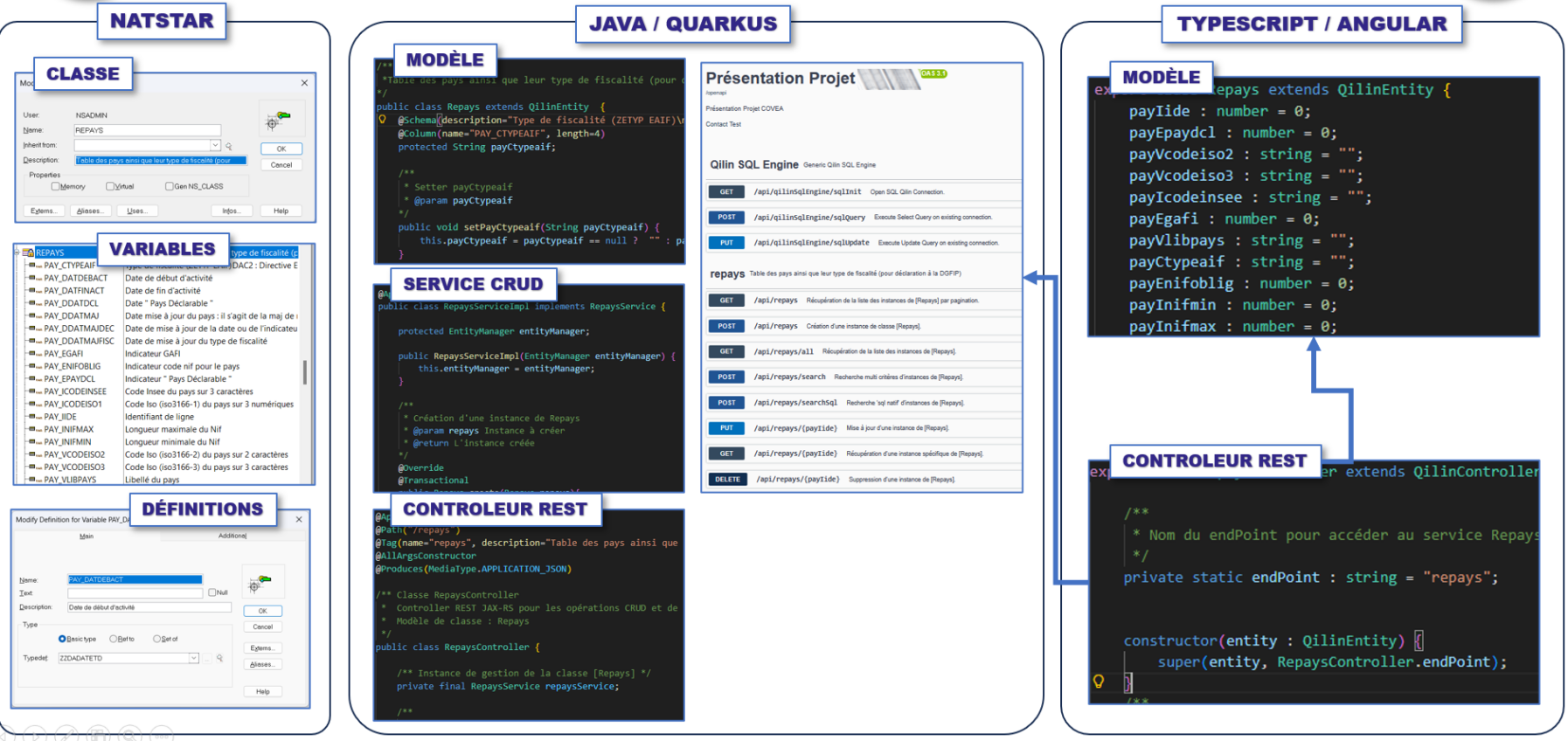Click search icon next to Inherit from field
Screen dimensions: 1568x741
pos(229,146)
